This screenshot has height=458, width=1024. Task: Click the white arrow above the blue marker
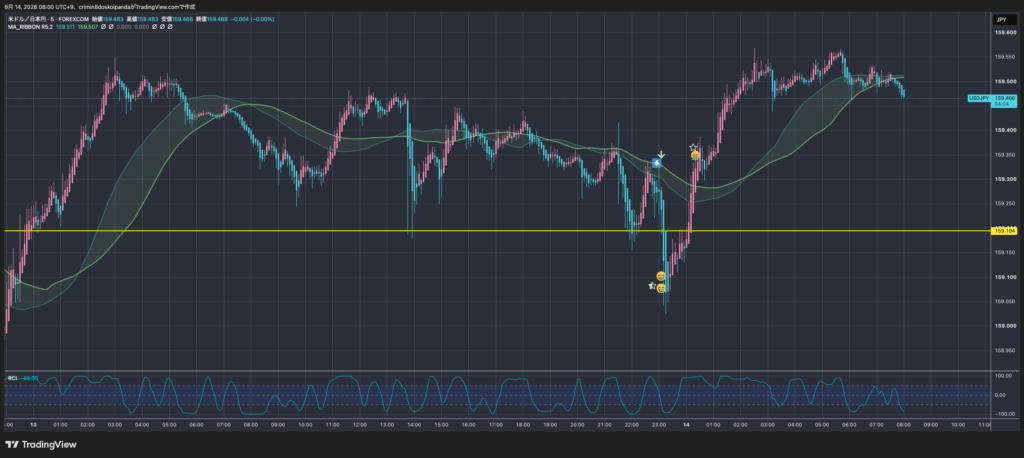(x=661, y=154)
